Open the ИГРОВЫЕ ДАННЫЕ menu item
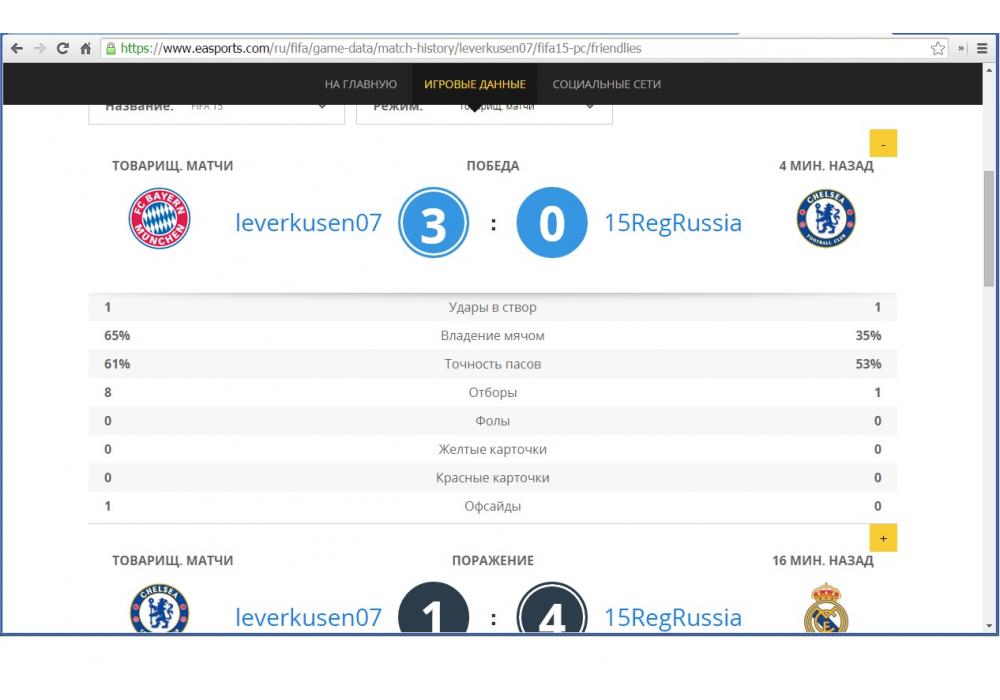The image size is (1000, 700). tap(474, 84)
